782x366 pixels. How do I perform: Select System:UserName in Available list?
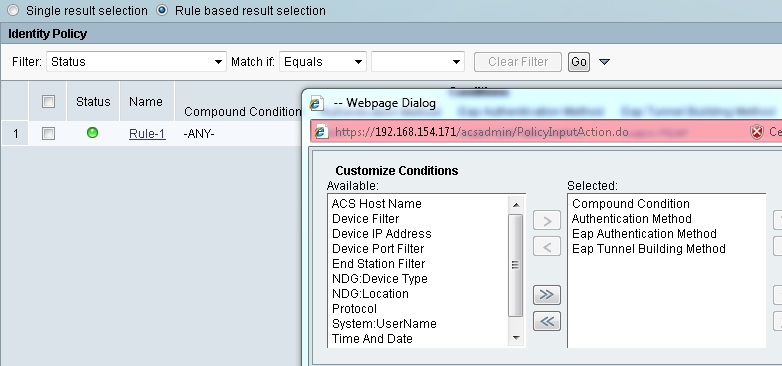click(x=384, y=323)
